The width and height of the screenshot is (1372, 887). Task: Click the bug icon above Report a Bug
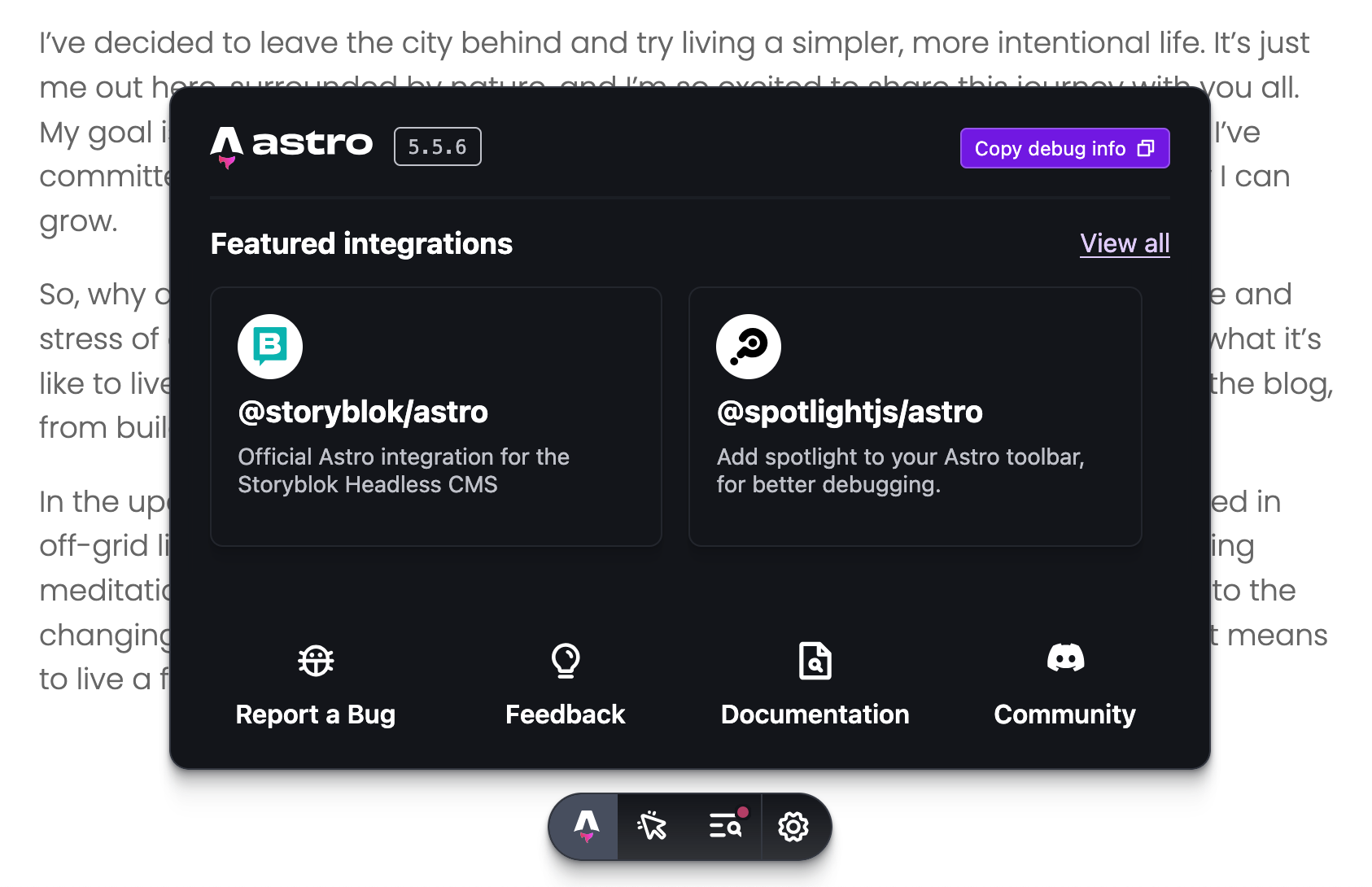point(316,661)
